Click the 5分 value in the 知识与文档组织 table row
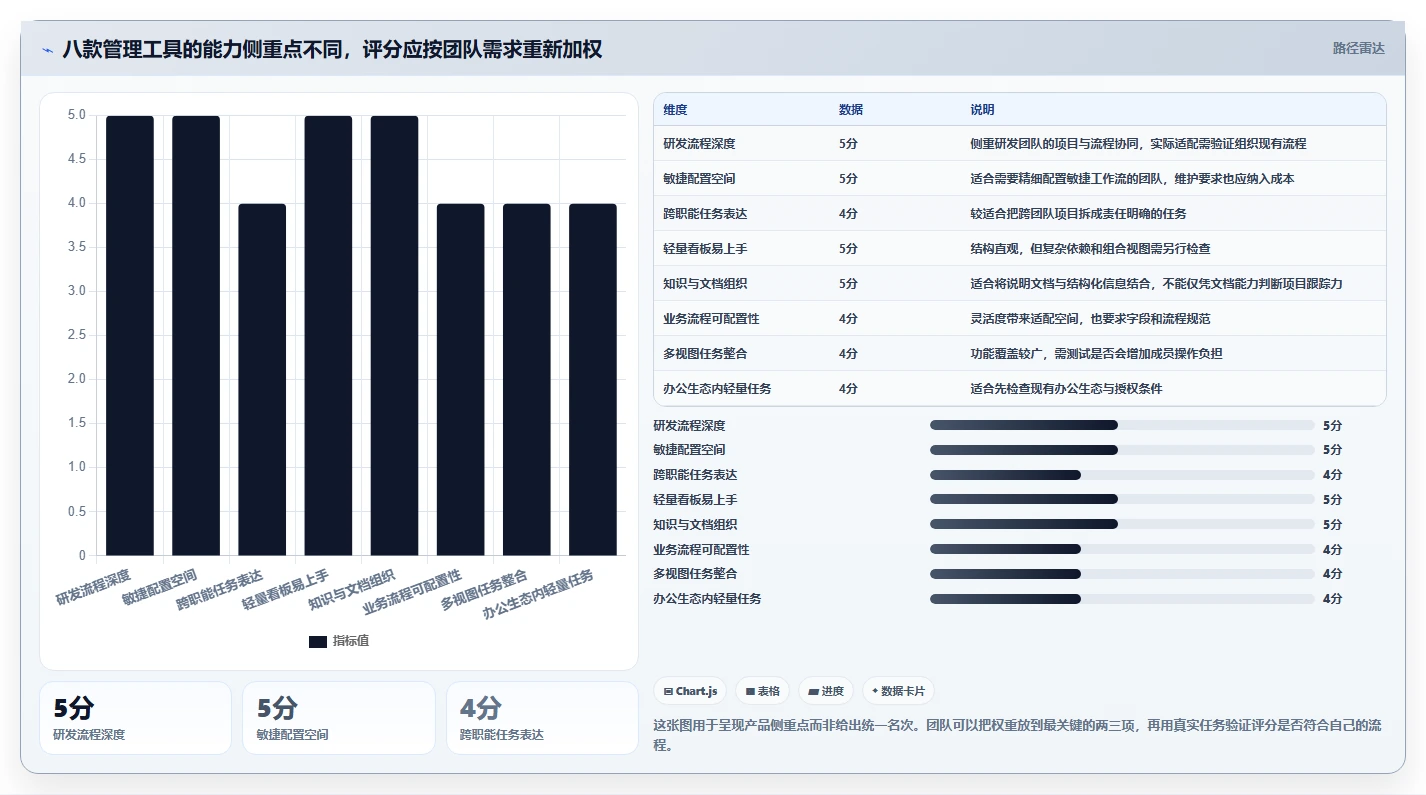 click(848, 284)
